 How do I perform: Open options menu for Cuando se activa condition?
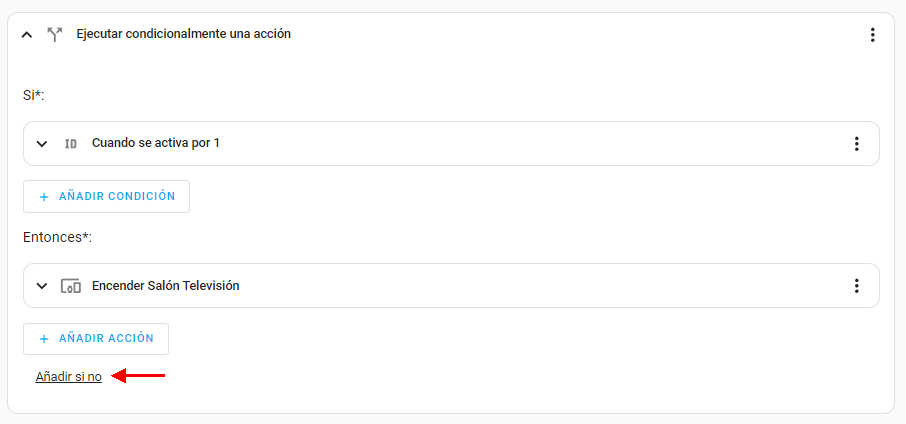[856, 144]
